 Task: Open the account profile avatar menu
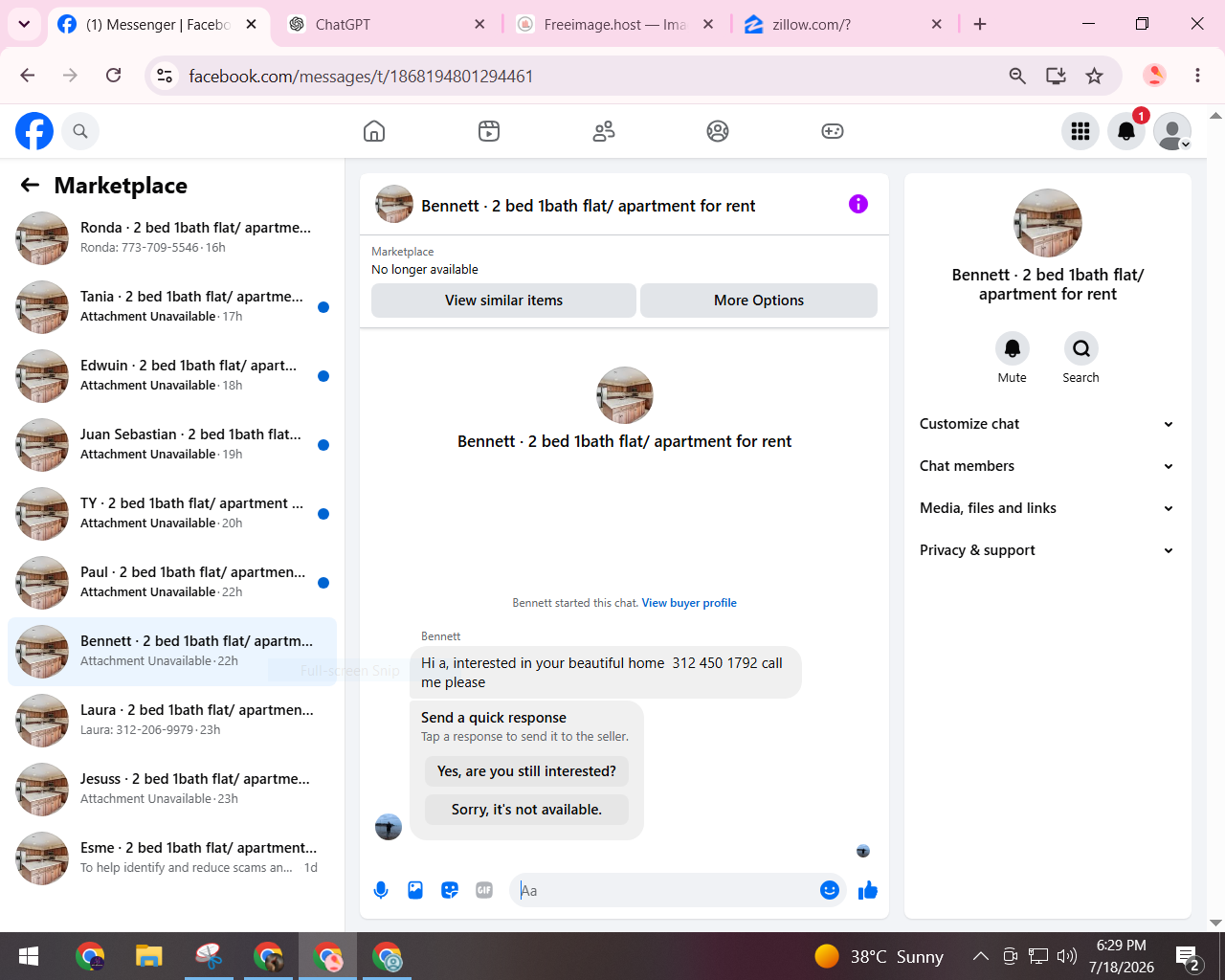click(x=1172, y=131)
